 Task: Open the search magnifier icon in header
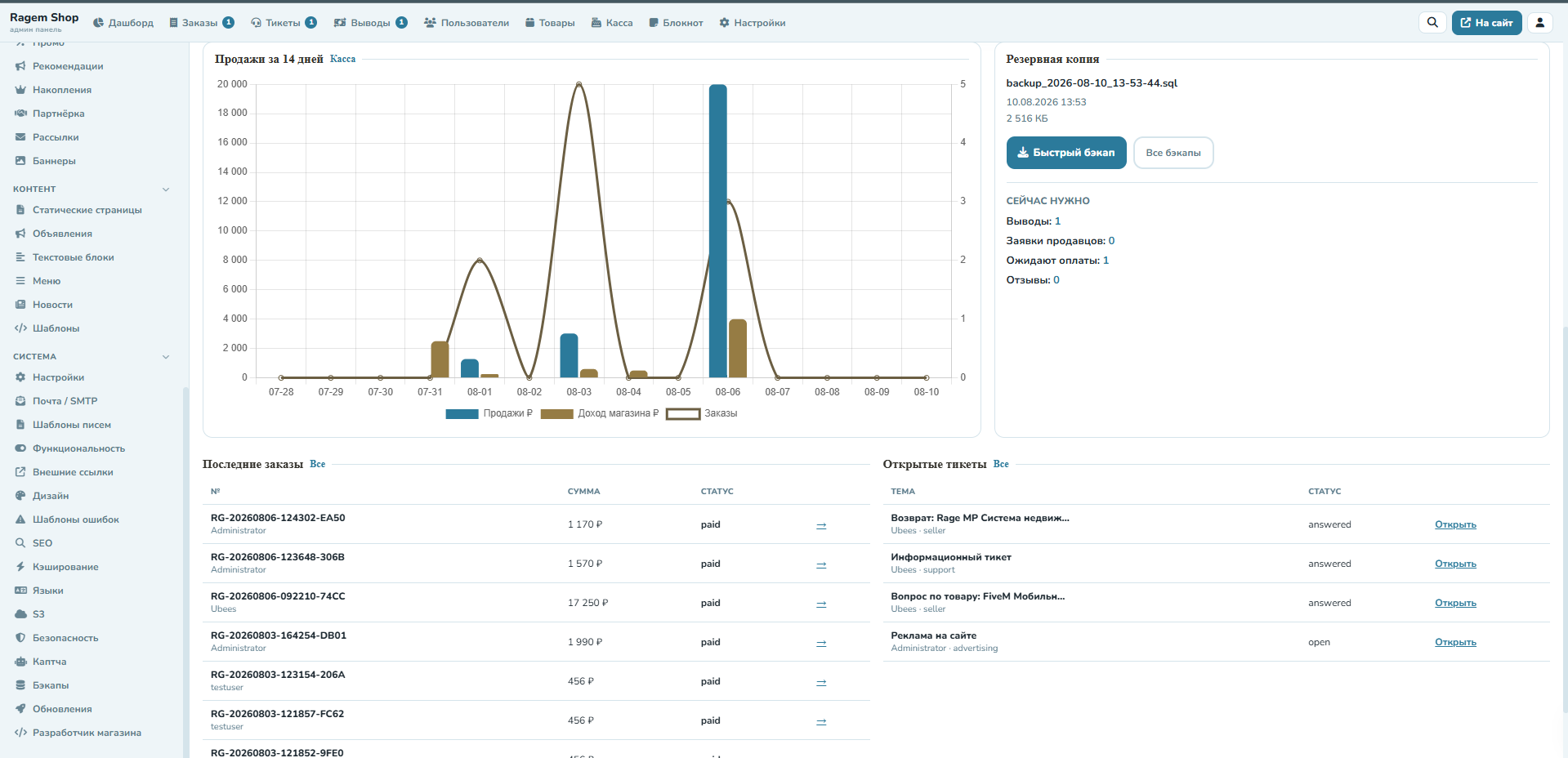1432,23
